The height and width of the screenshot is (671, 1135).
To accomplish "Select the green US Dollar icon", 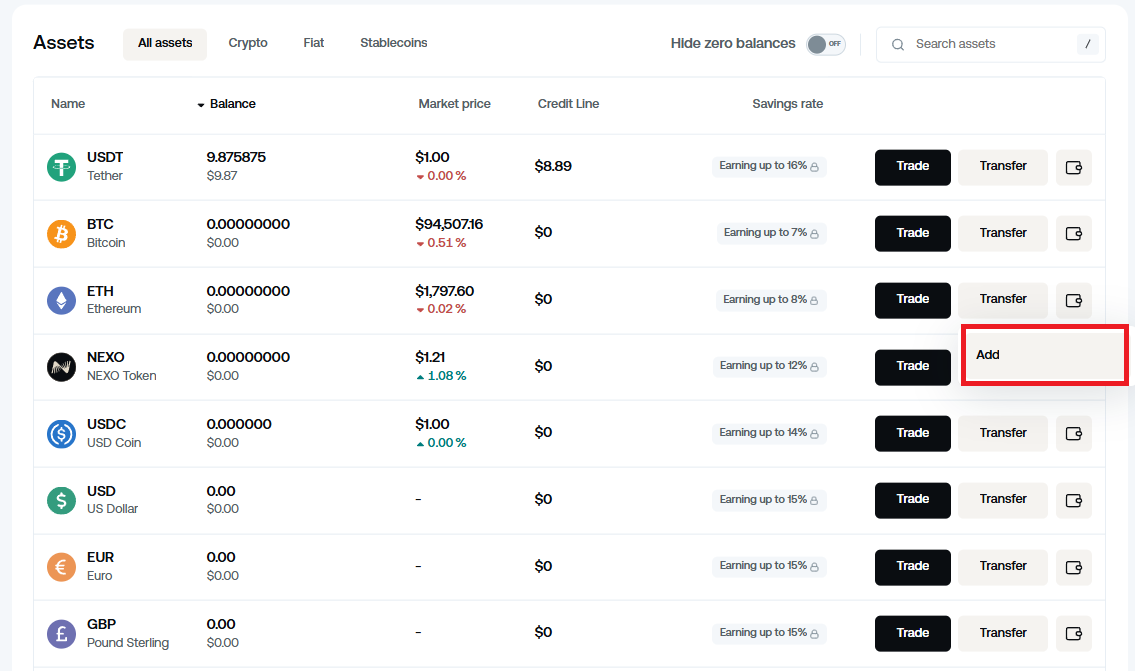I will 62,500.
